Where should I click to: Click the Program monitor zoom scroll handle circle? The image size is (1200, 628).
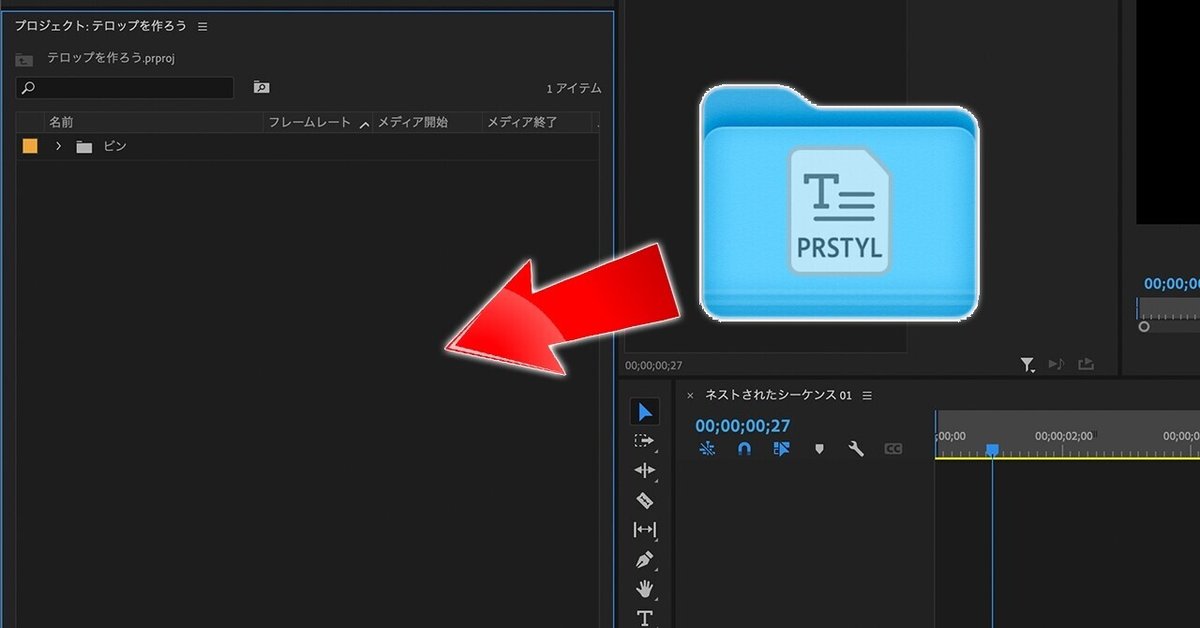pos(1144,326)
